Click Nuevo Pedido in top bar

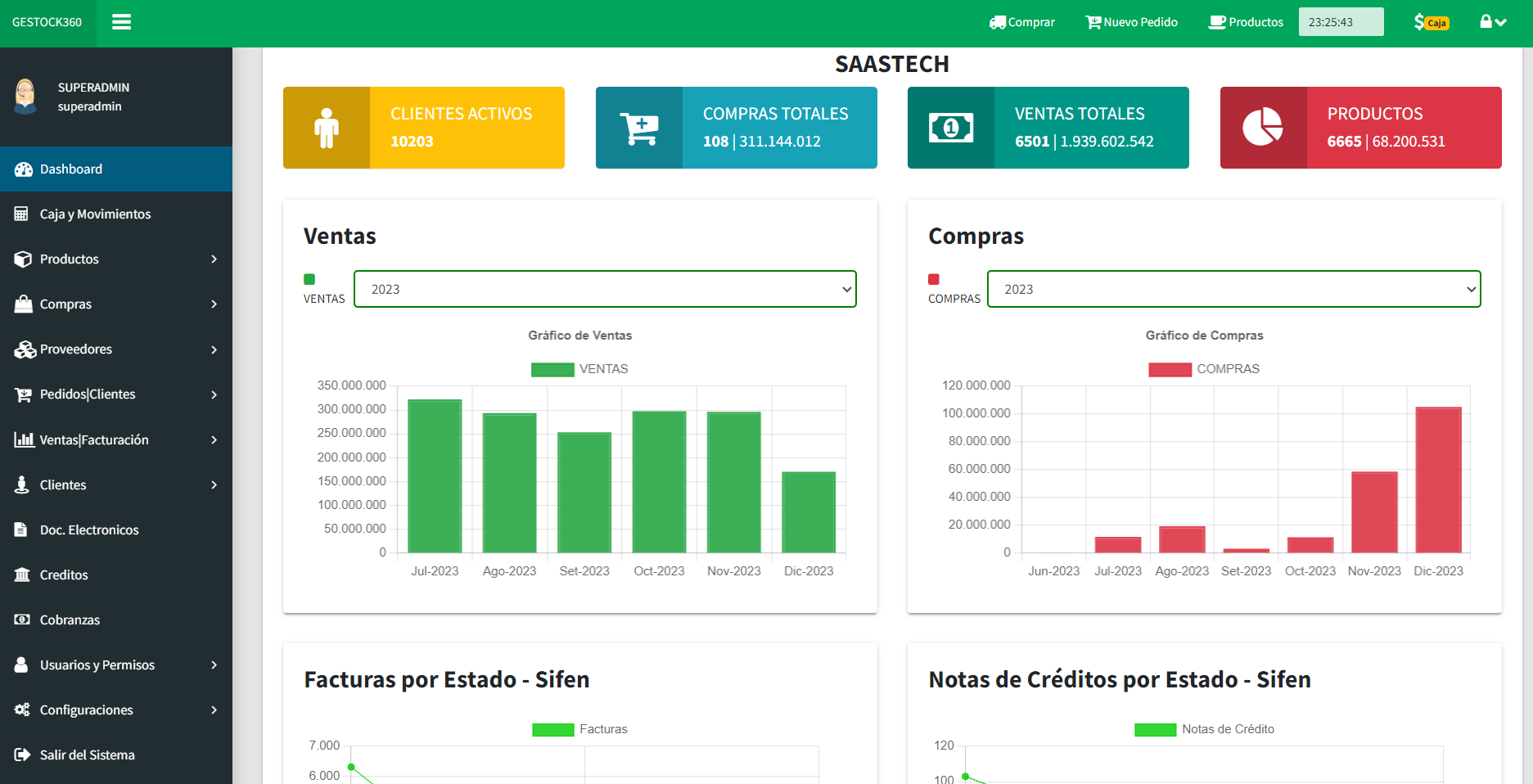(1131, 22)
